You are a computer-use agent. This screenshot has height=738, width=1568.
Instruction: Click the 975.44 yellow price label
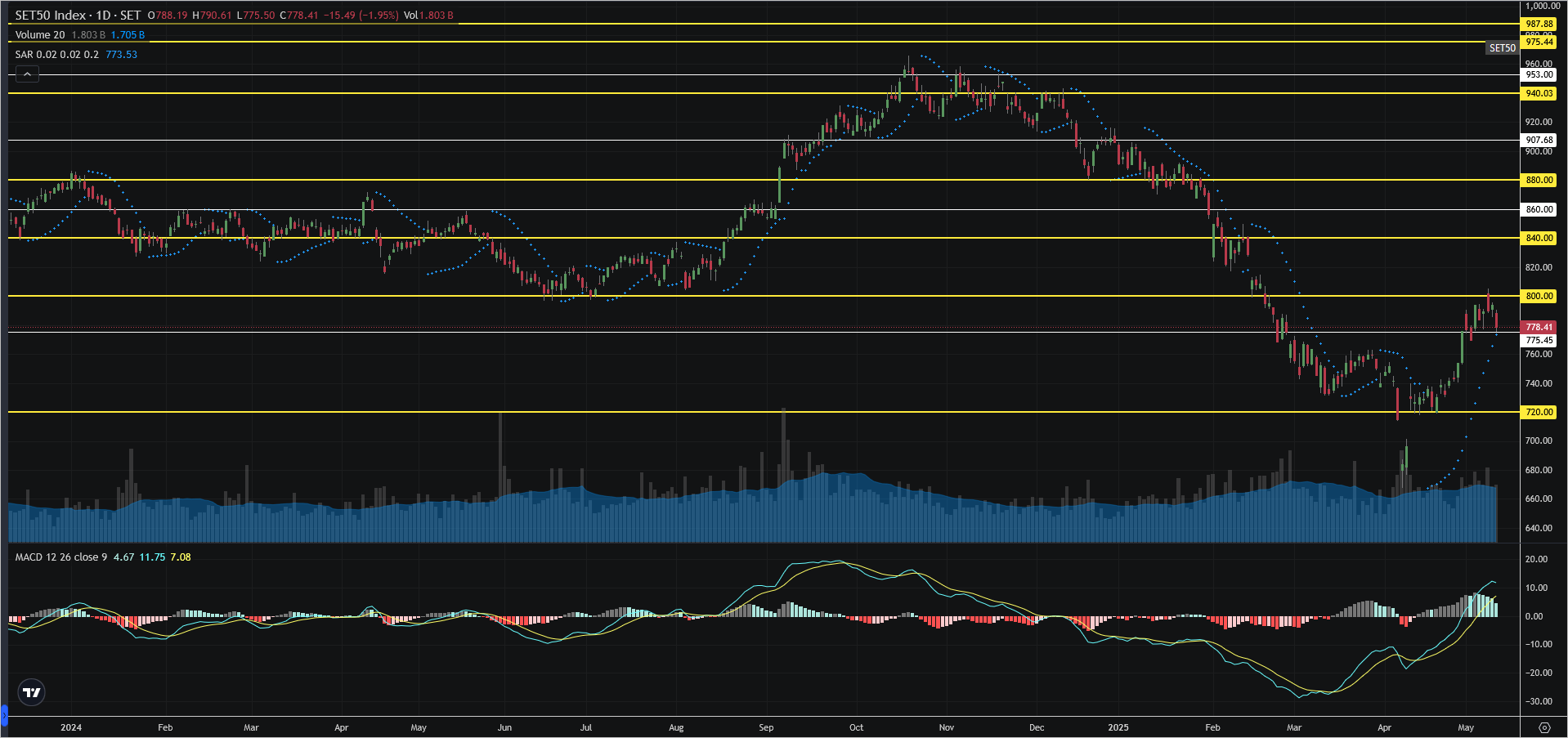pos(1539,42)
